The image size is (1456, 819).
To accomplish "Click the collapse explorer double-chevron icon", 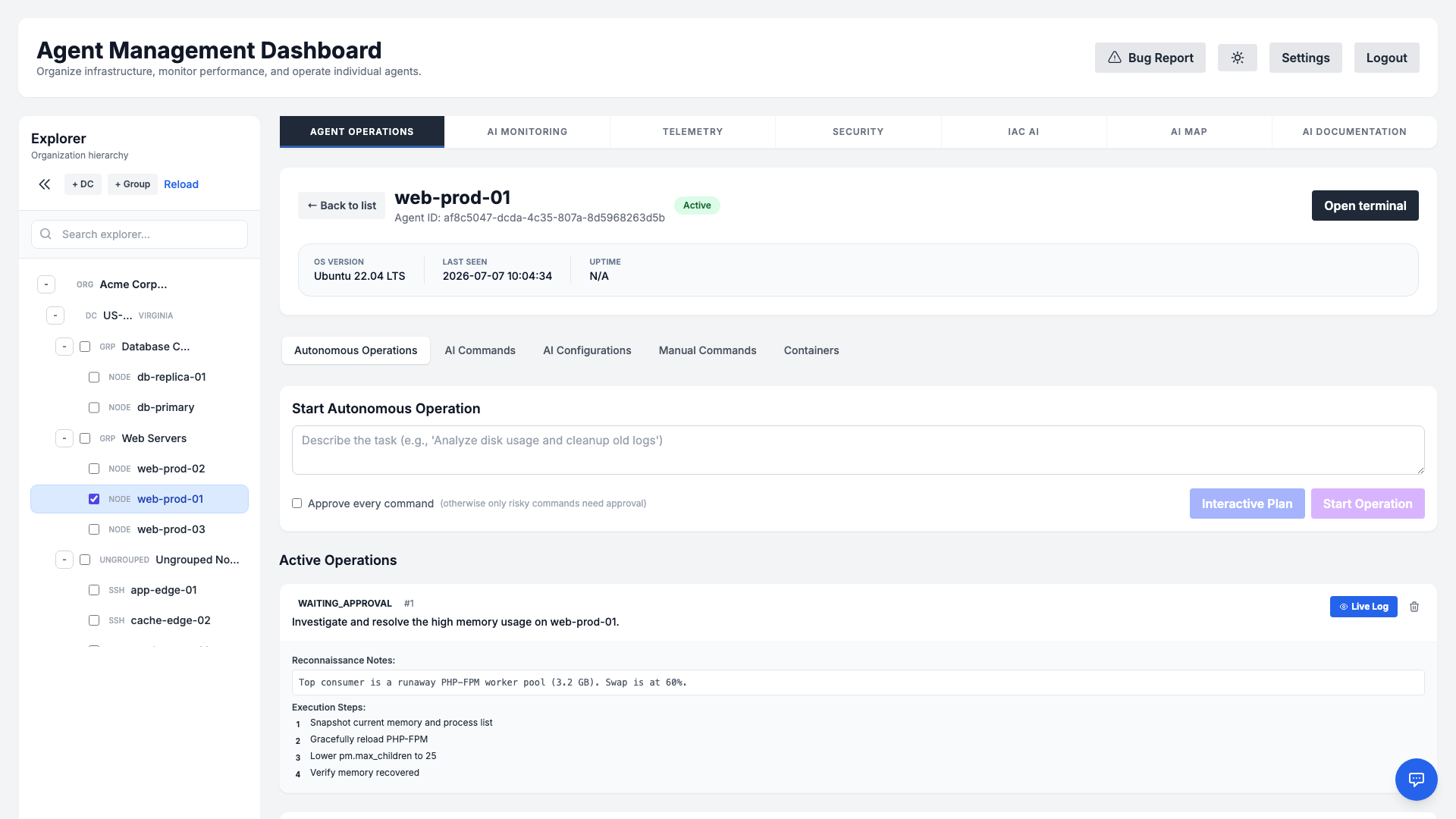I will tap(45, 184).
